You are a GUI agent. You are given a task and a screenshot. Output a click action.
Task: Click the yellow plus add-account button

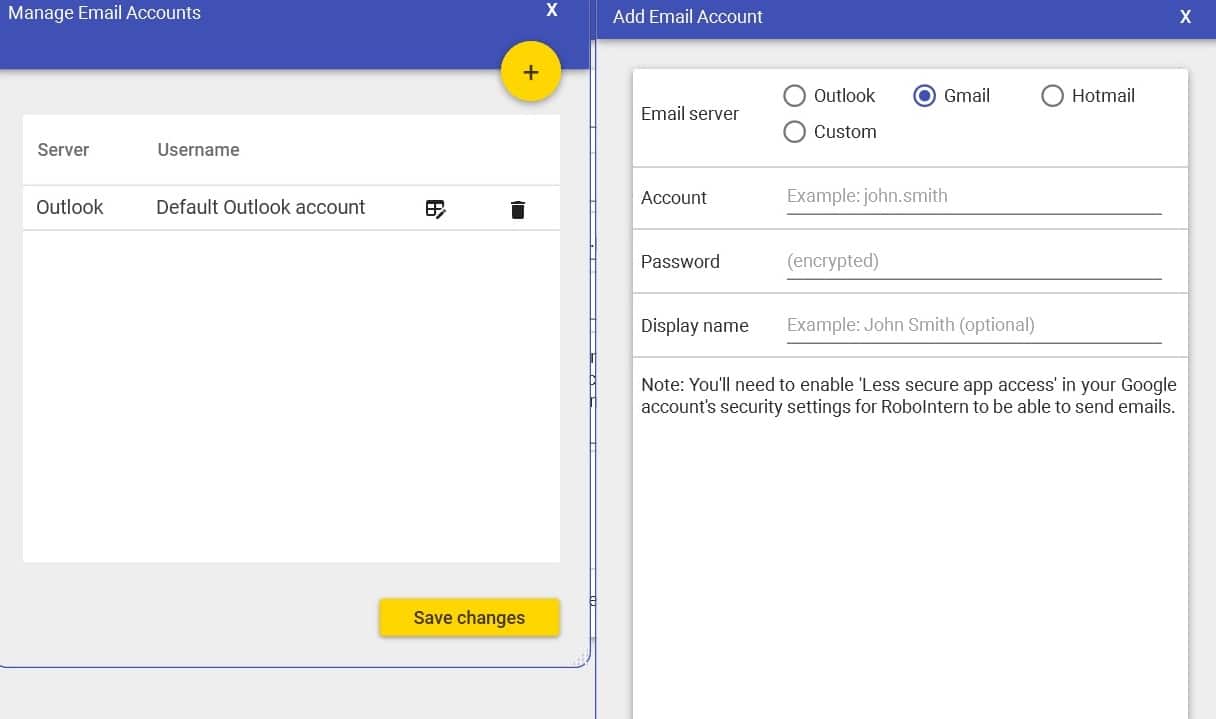click(x=530, y=72)
